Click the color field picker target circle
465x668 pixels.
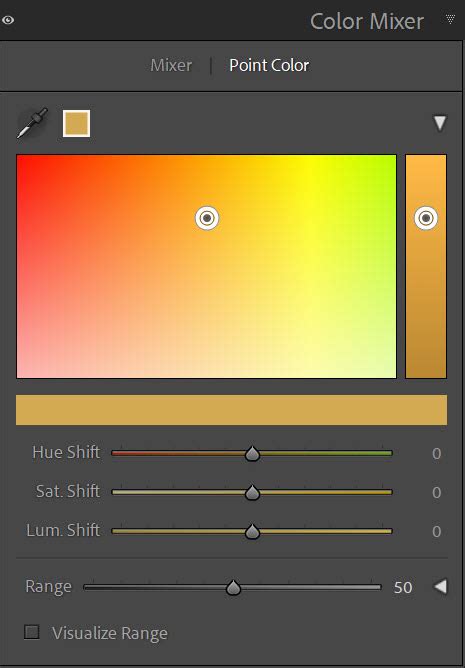click(207, 218)
